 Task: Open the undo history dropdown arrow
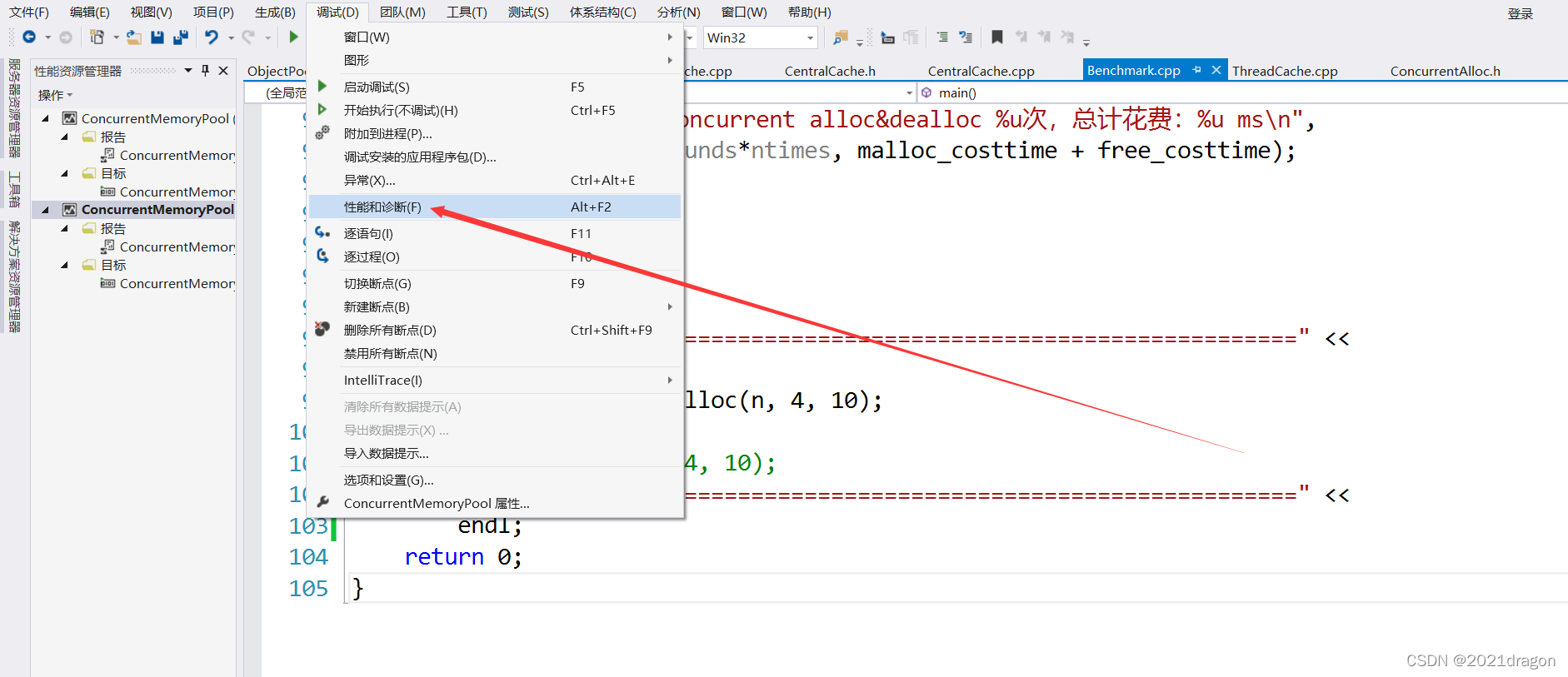tap(231, 37)
